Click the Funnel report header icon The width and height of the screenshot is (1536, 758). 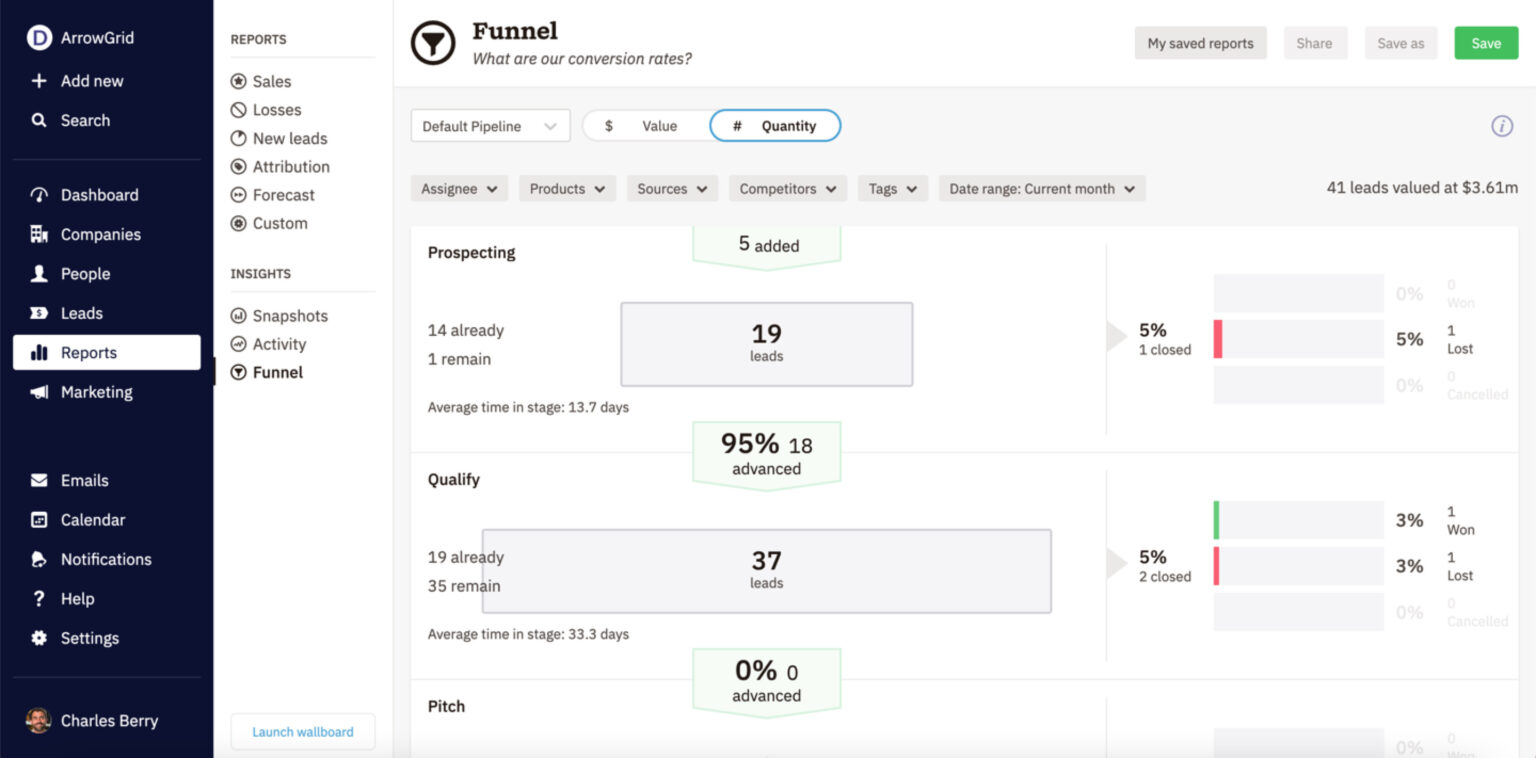[433, 44]
